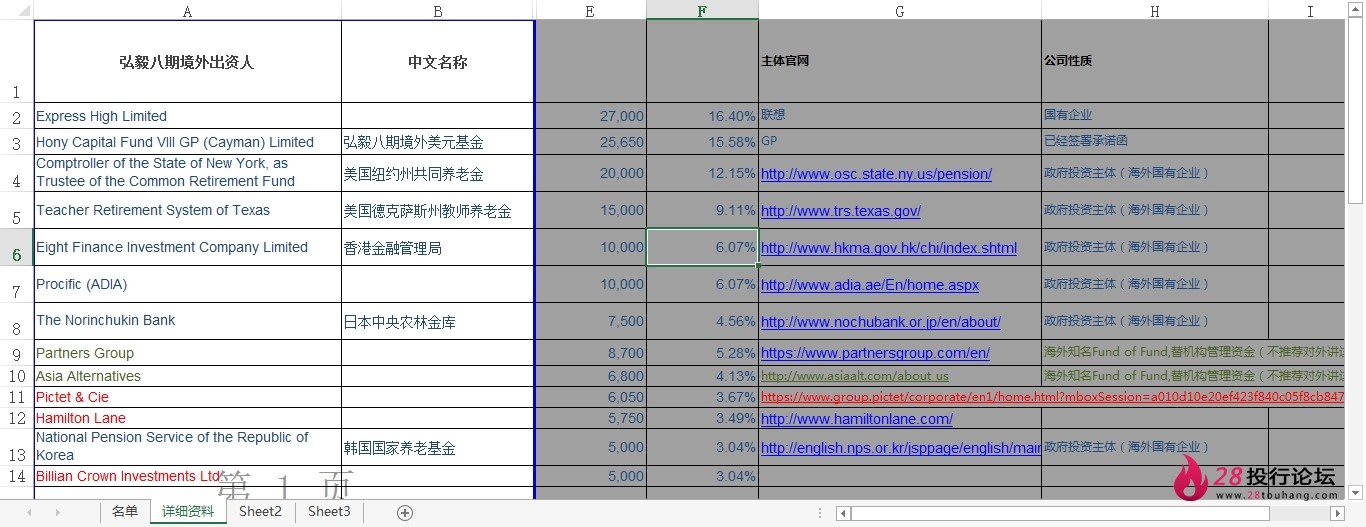Select column G header
This screenshot has width=1366, height=527.
coord(900,10)
